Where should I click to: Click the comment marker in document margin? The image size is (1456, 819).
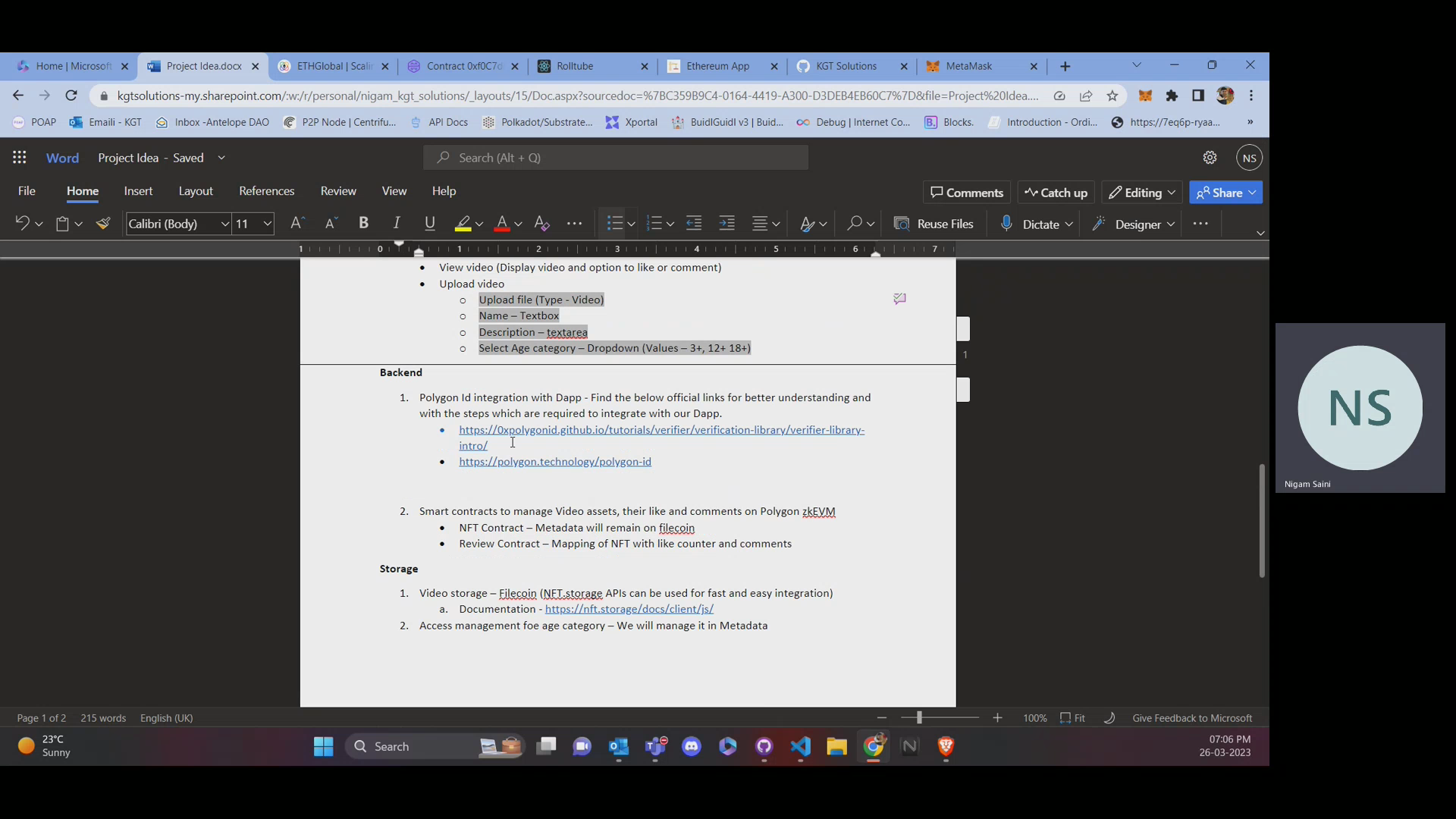coord(899,299)
